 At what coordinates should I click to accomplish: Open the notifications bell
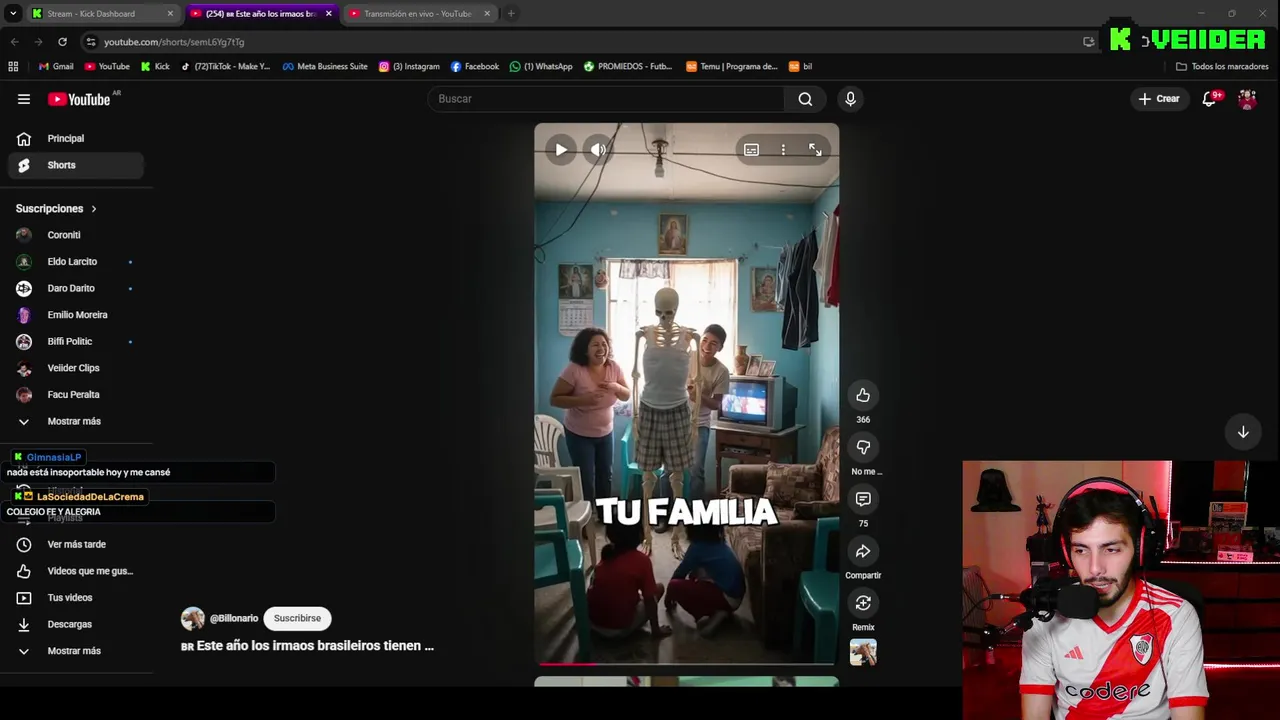[1209, 99]
